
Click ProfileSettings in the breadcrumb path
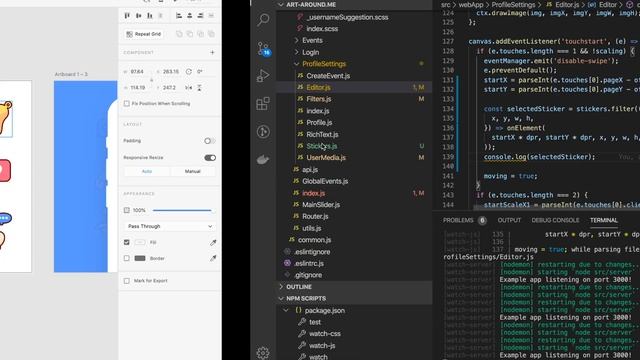[x=513, y=5]
